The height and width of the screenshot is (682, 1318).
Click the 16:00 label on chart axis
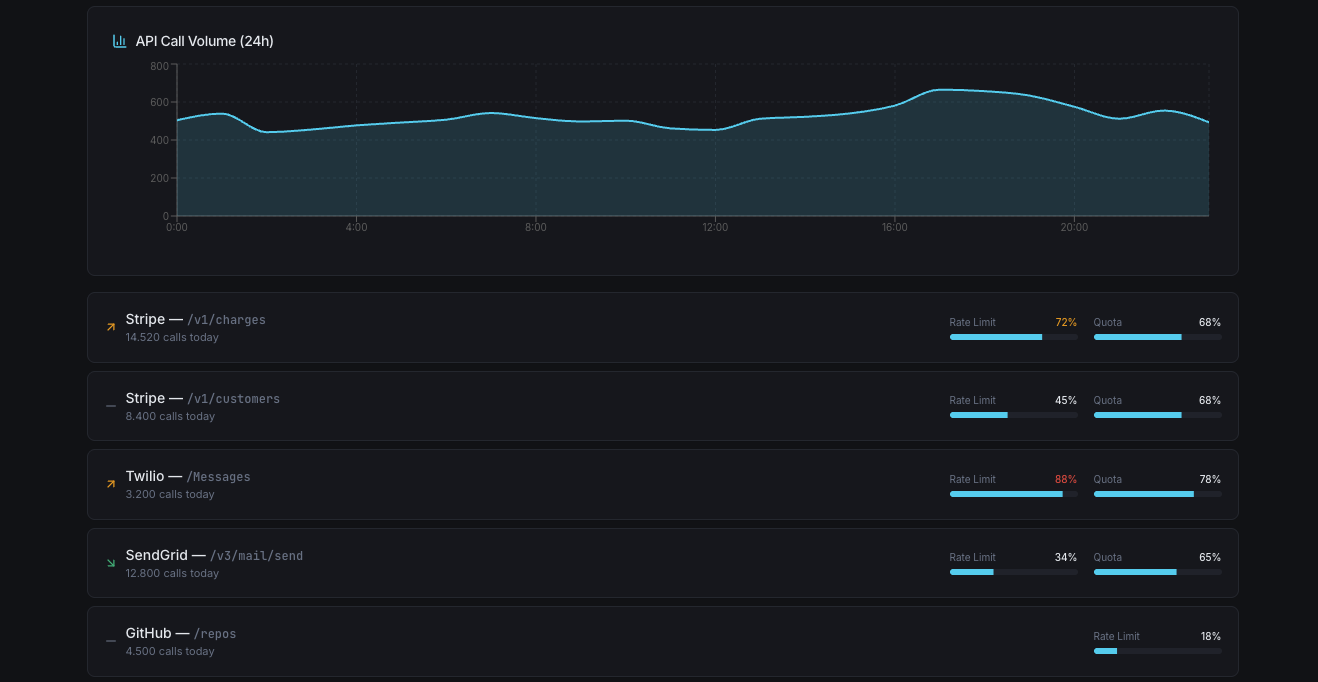(894, 228)
